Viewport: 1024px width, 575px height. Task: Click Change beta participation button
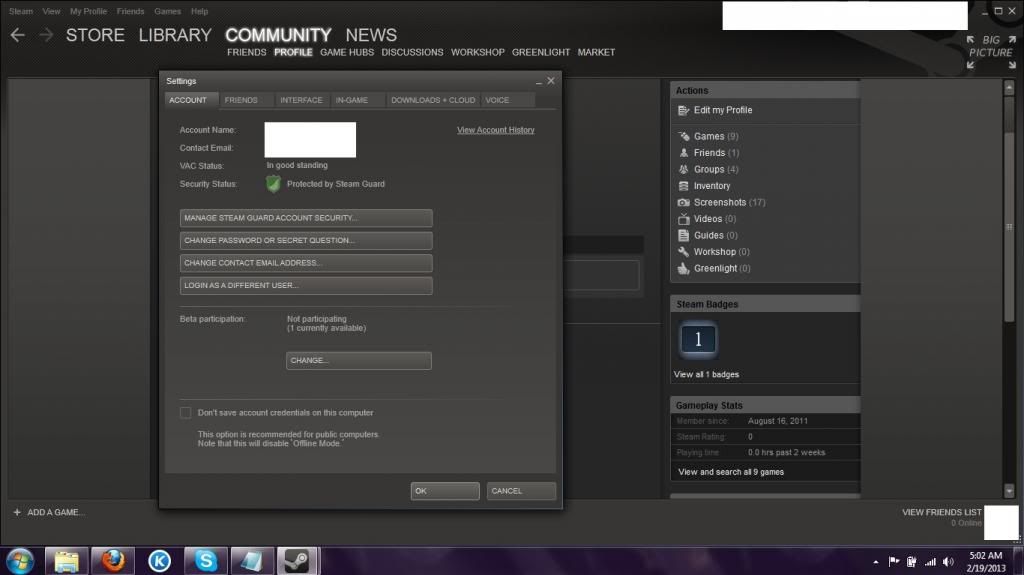point(359,361)
